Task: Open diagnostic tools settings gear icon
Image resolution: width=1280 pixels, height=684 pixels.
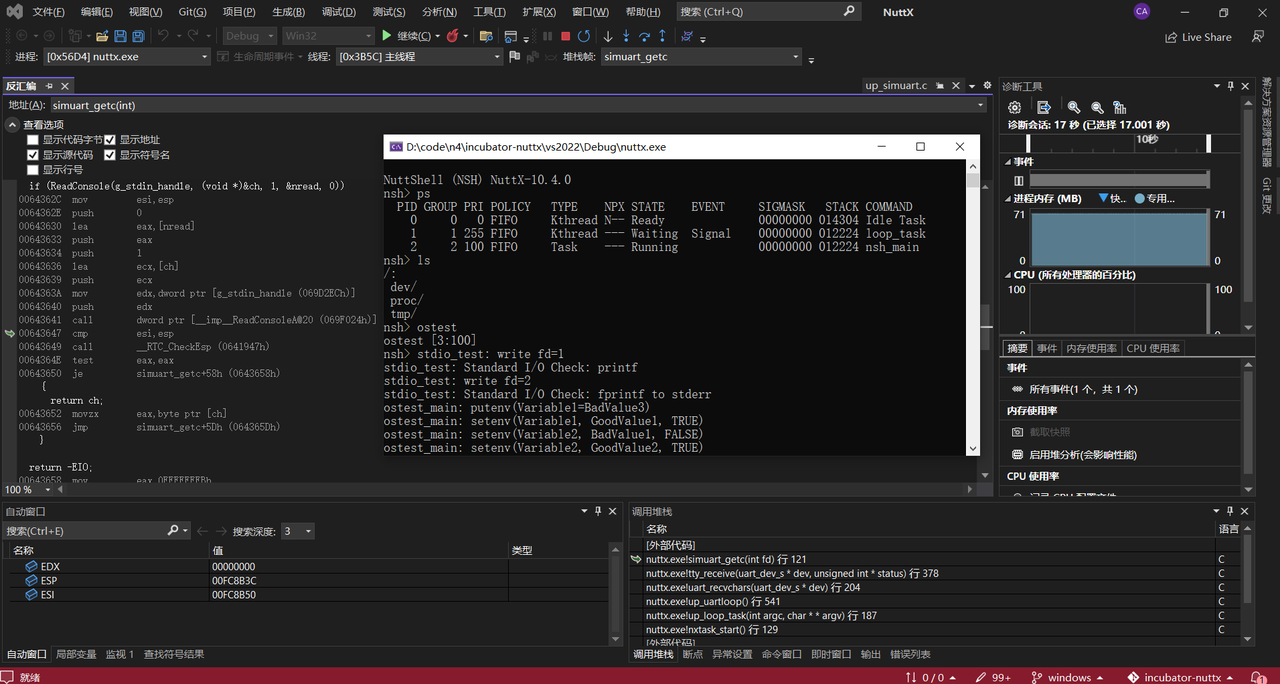Action: [x=1014, y=107]
